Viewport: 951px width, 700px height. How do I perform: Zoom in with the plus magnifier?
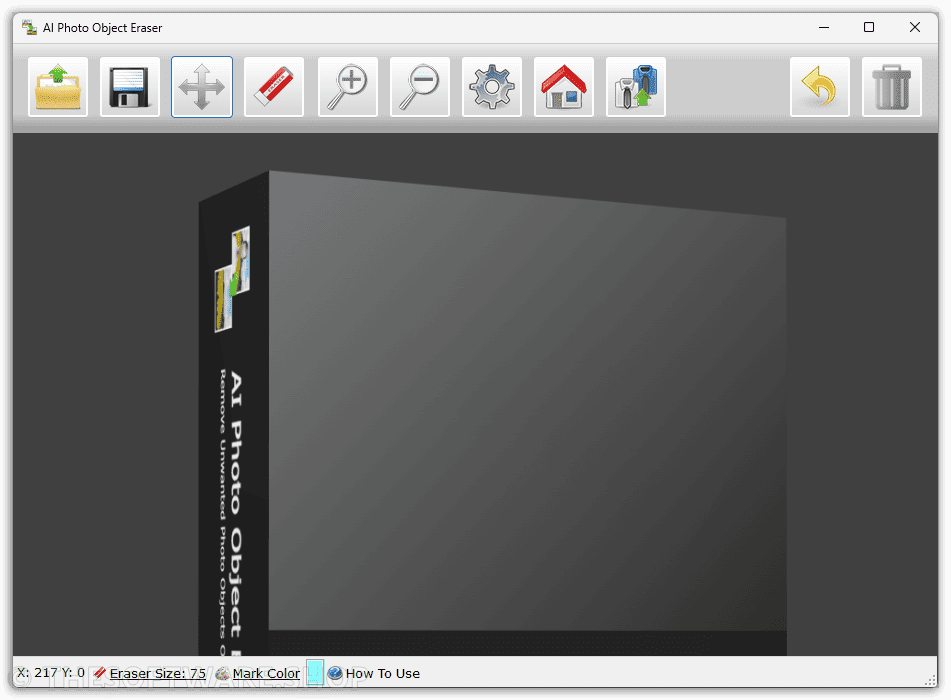[348, 87]
